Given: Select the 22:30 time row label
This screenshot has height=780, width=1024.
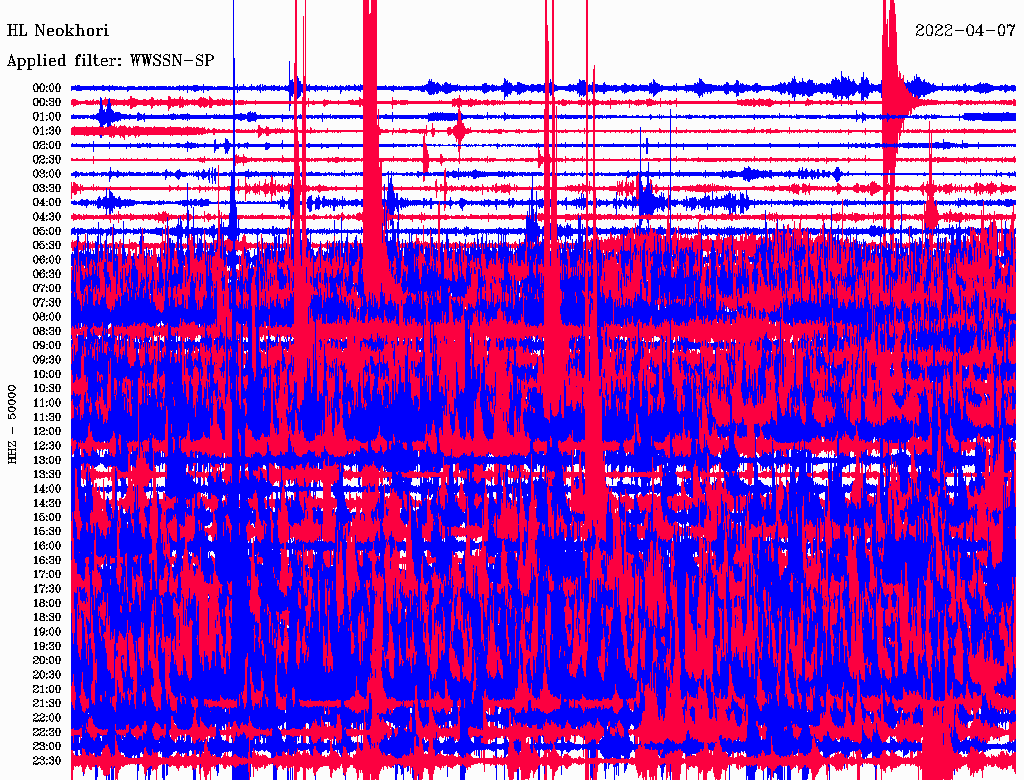Looking at the screenshot, I should 47,732.
